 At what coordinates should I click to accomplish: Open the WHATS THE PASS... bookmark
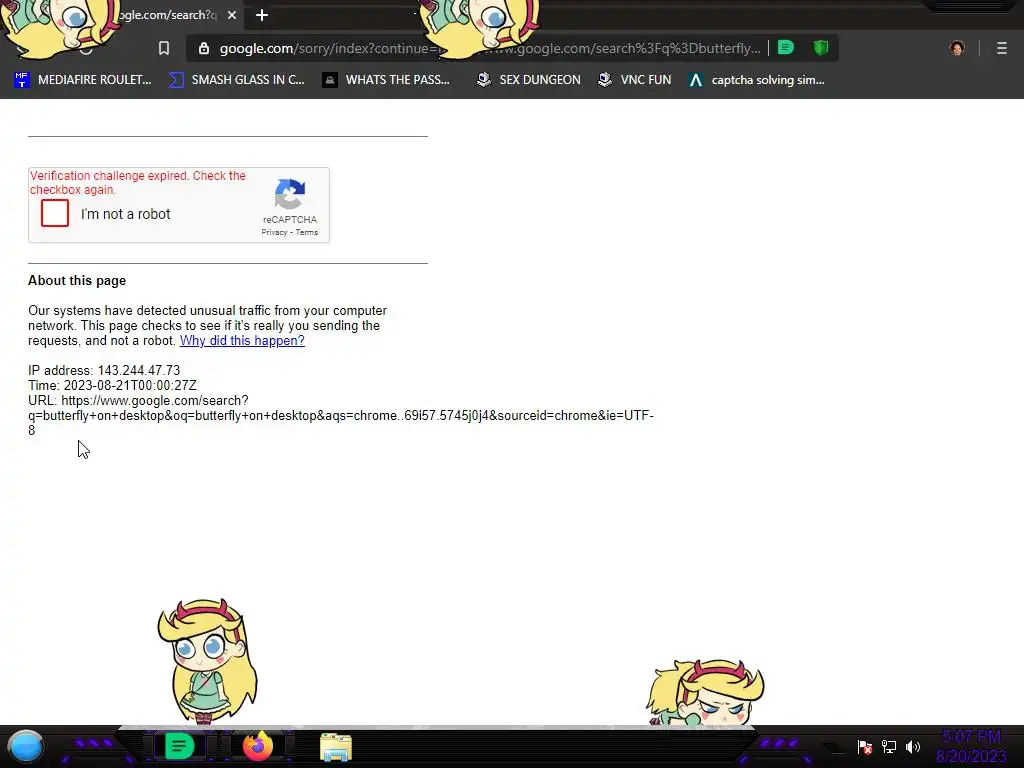[x=386, y=80]
